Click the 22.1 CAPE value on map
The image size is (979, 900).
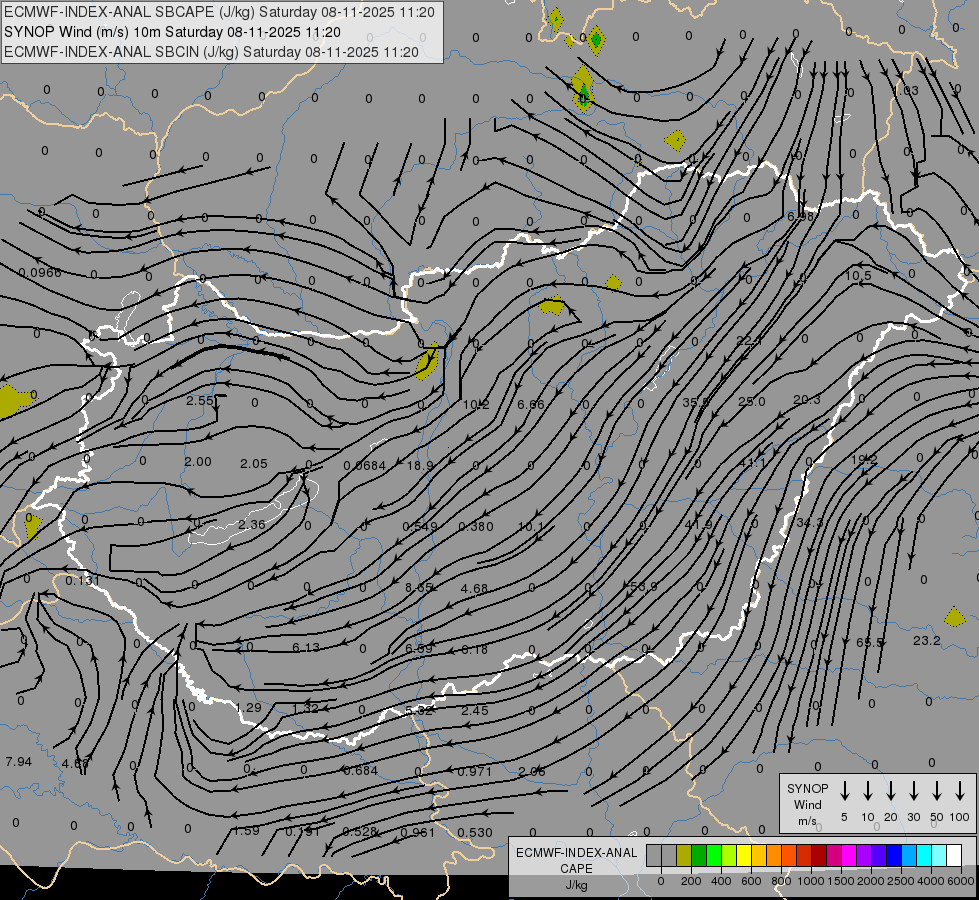pyautogui.click(x=749, y=341)
